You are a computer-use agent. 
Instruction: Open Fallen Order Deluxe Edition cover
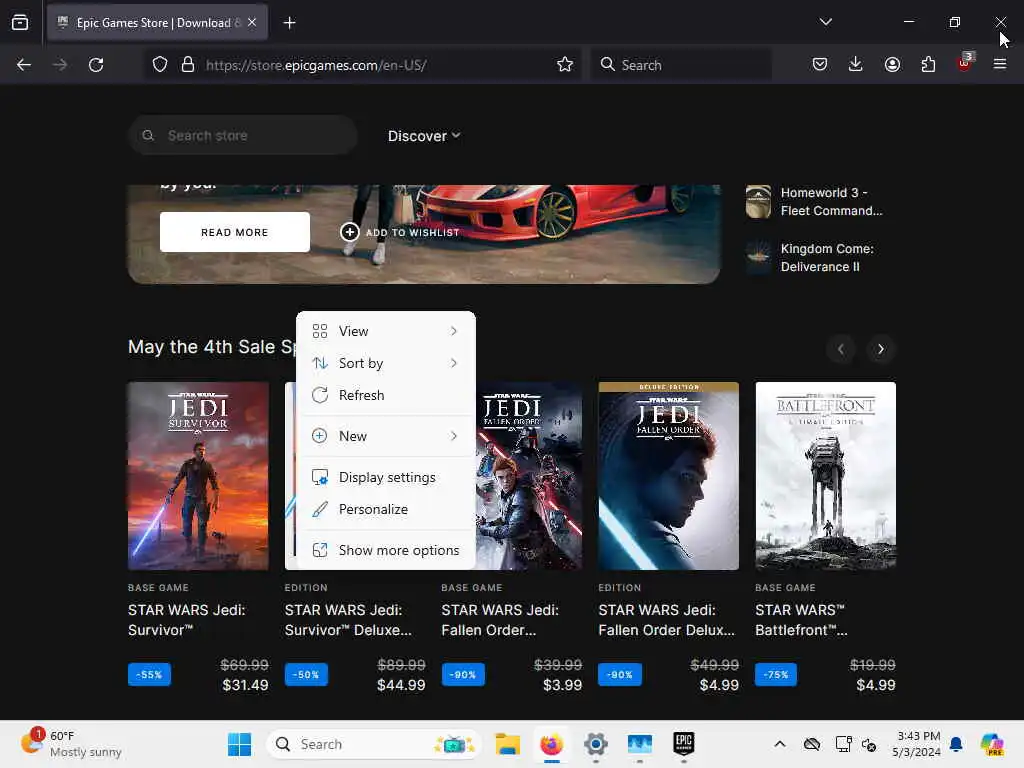(x=669, y=476)
